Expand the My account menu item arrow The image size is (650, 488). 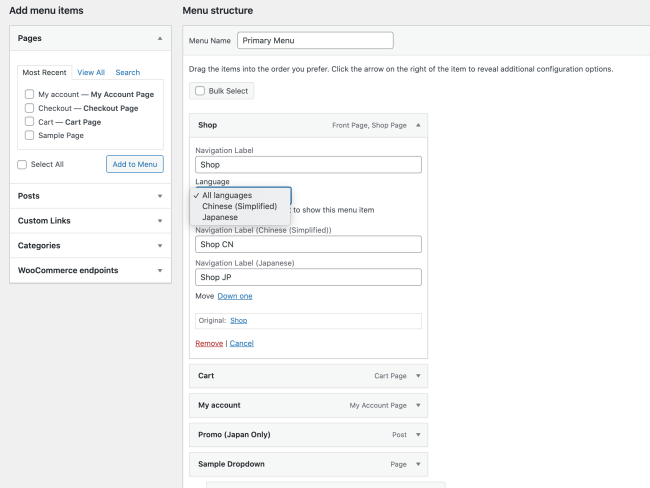(418, 406)
